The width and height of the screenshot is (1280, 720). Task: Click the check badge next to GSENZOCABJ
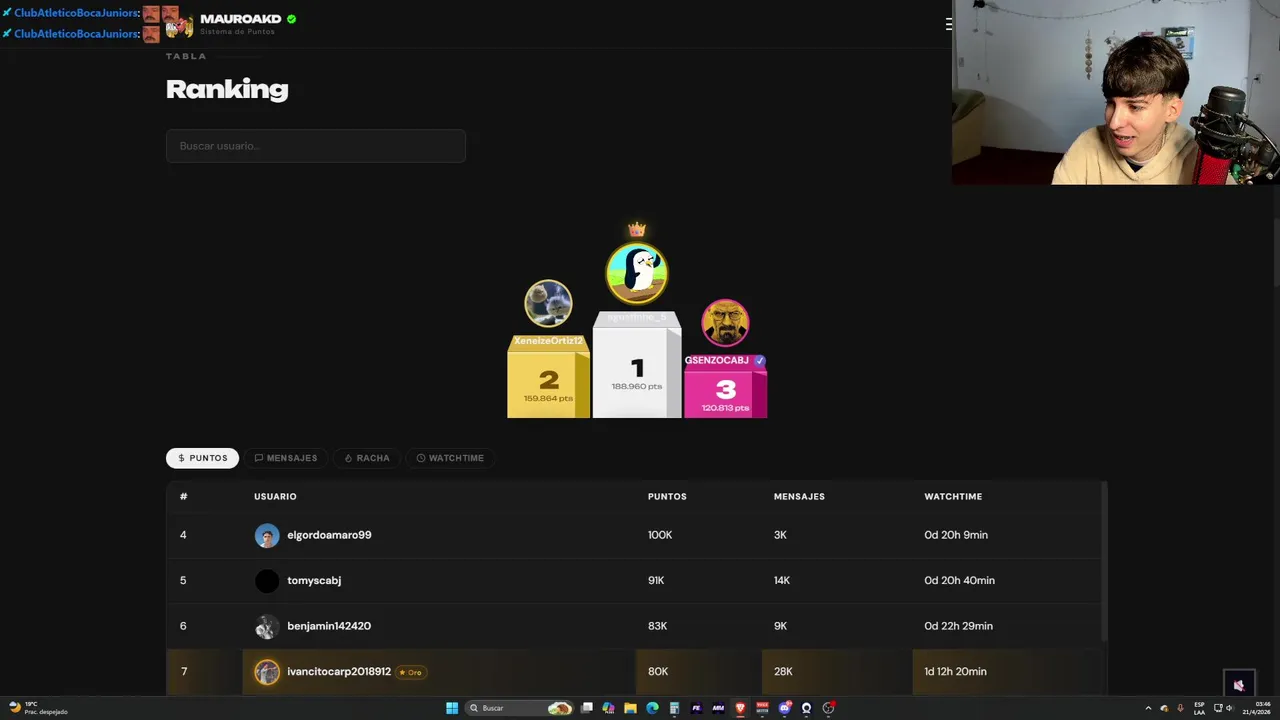(760, 360)
